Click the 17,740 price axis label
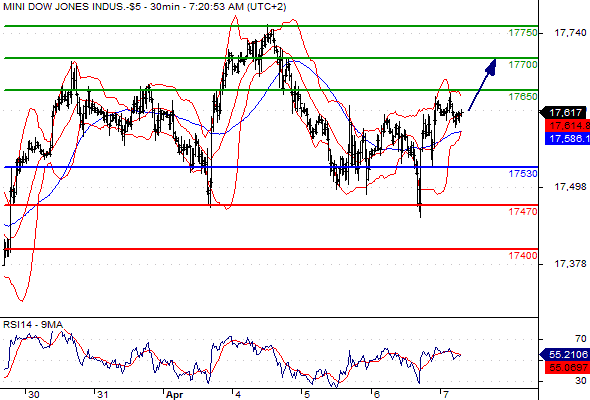Screen dimensions: 590x400 coord(570,33)
